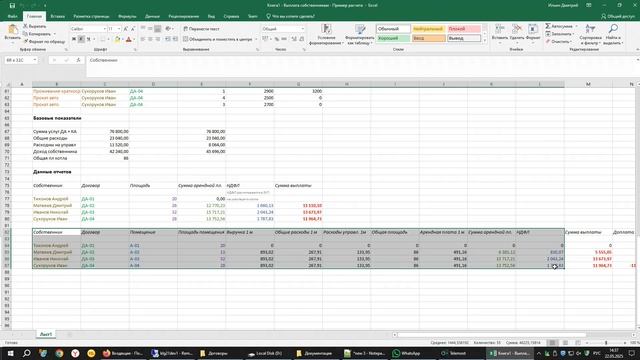Apply the yellow fill color bucket

(118, 39)
